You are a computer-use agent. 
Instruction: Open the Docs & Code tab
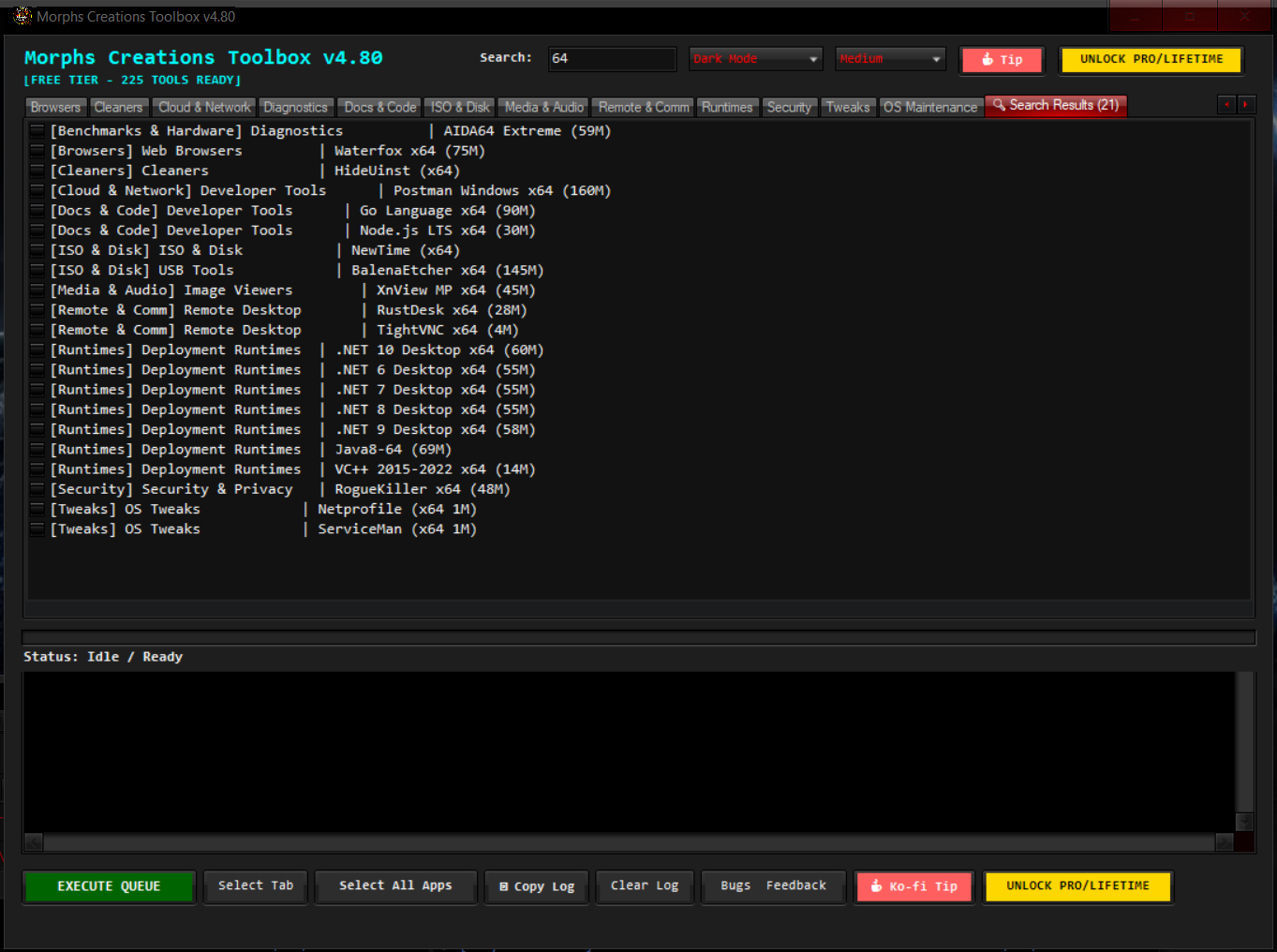click(380, 108)
